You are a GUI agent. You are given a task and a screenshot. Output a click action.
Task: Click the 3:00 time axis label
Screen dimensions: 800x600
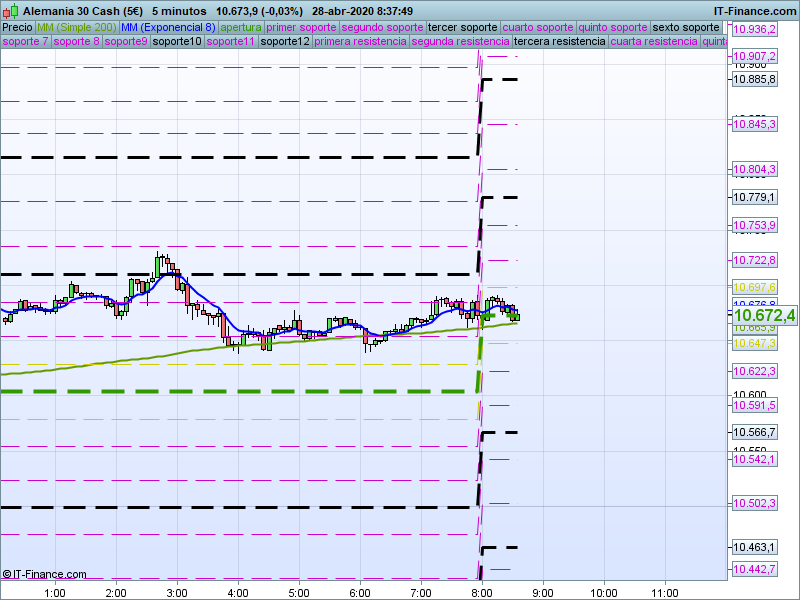click(177, 592)
